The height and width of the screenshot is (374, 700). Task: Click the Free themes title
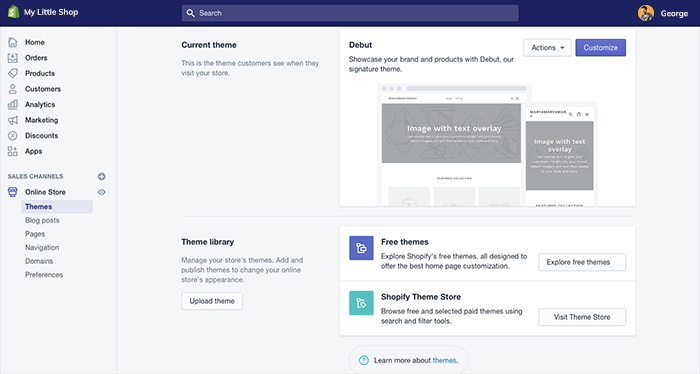(404, 242)
